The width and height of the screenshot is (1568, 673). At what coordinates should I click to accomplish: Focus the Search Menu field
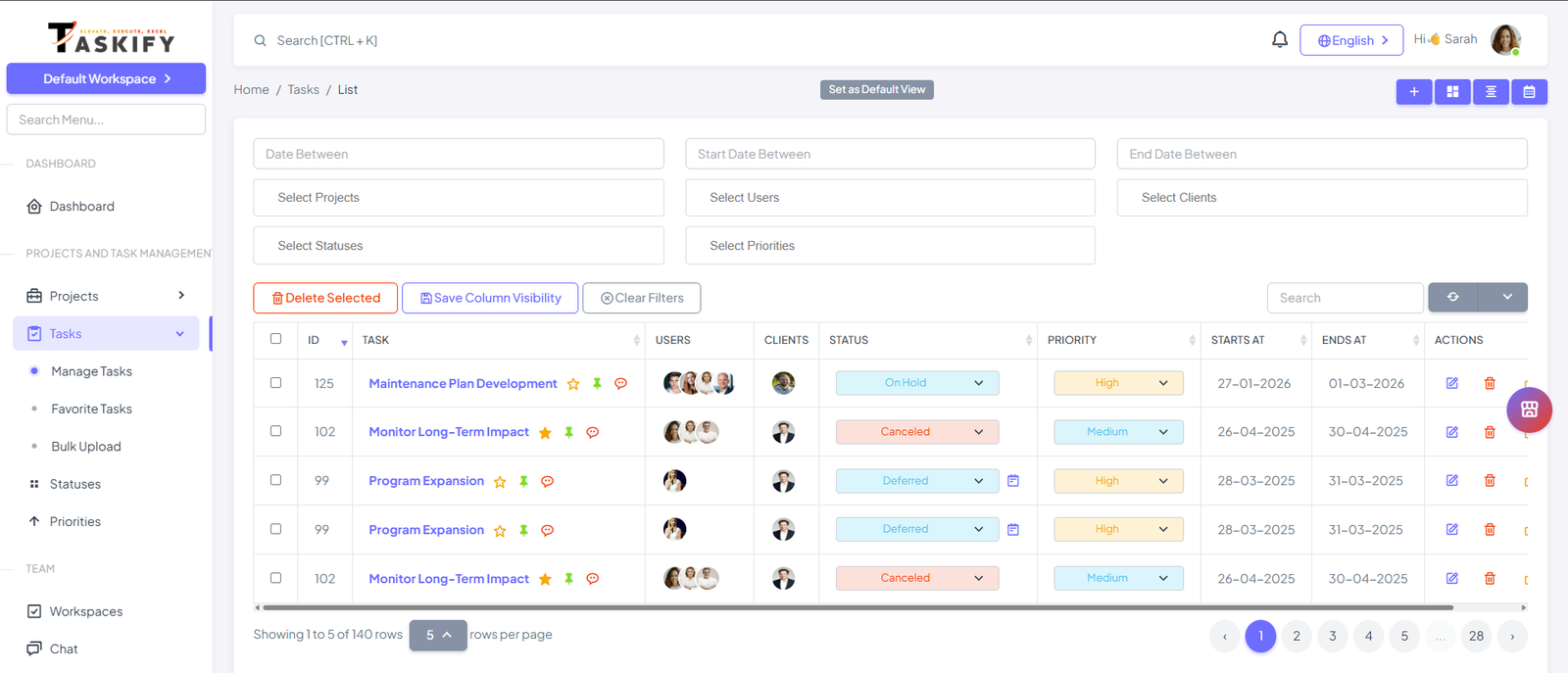[106, 120]
